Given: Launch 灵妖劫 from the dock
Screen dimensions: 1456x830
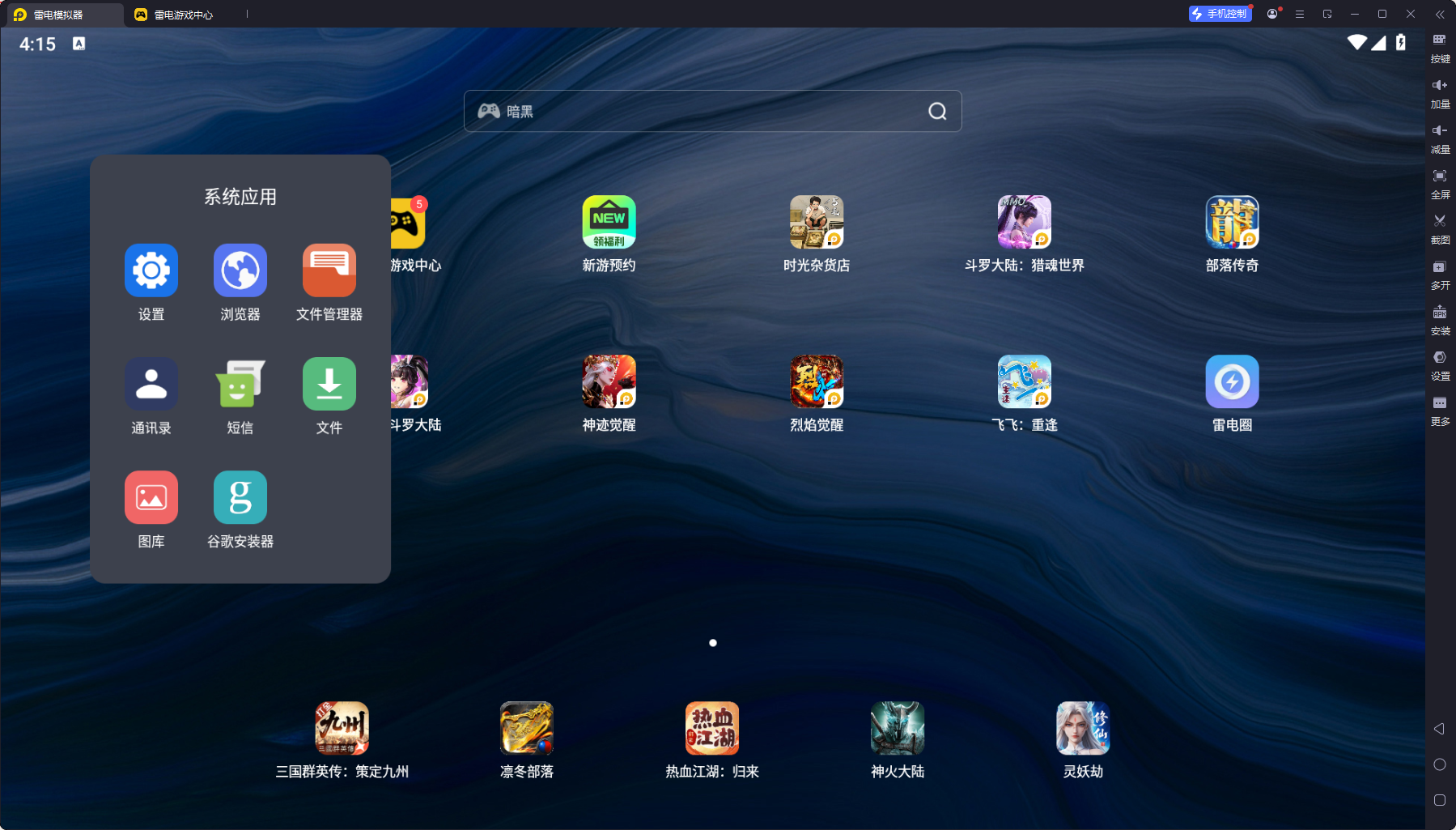Looking at the screenshot, I should coord(1083,728).
